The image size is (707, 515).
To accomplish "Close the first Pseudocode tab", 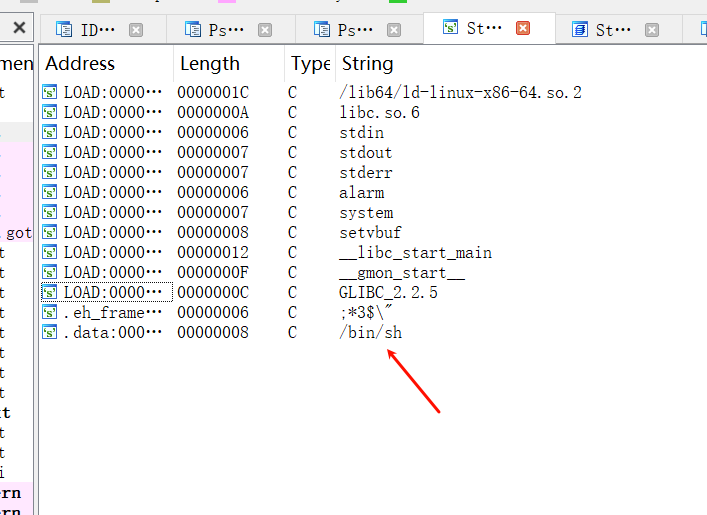I will coord(265,30).
